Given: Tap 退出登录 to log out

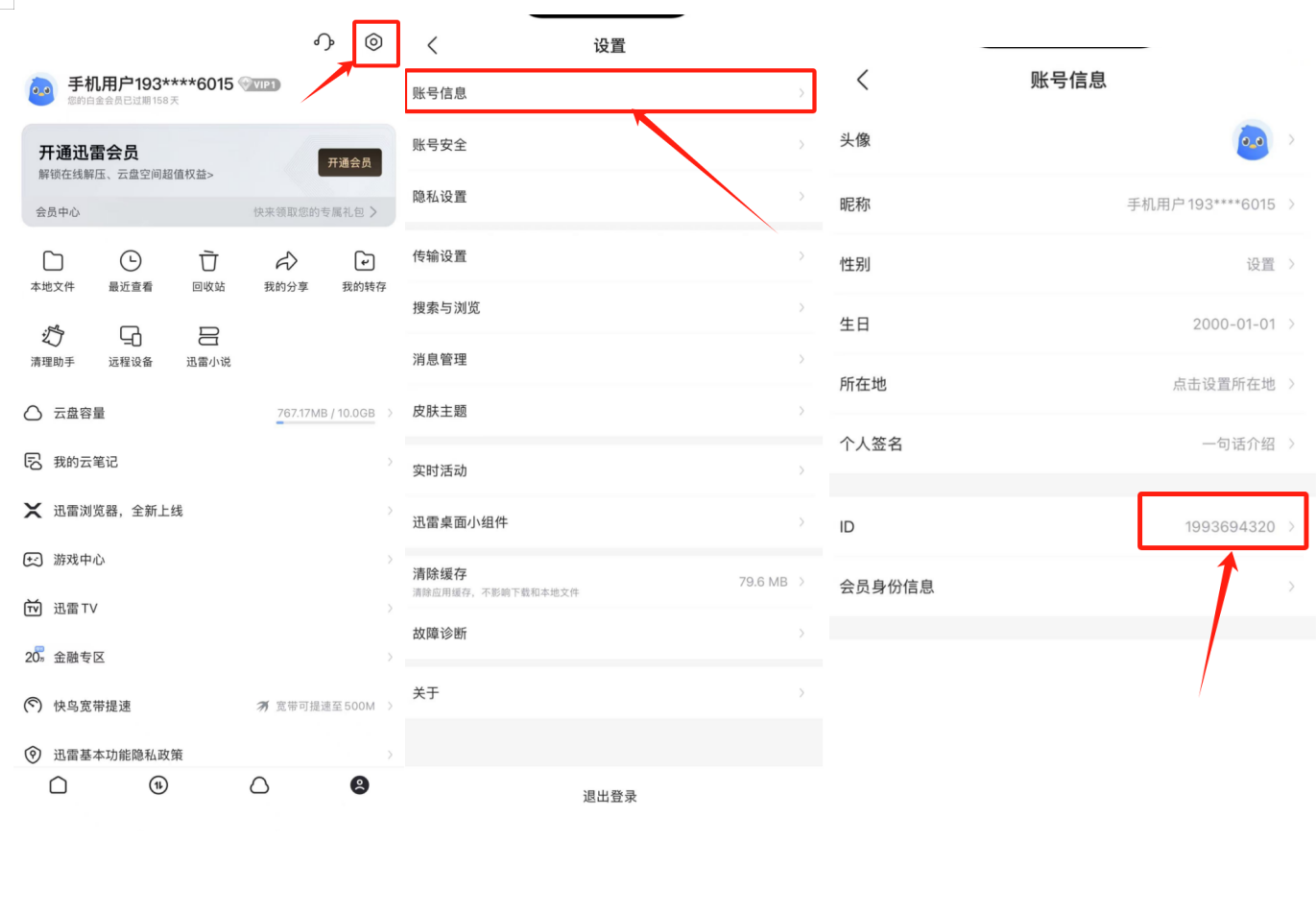Looking at the screenshot, I should coord(610,797).
